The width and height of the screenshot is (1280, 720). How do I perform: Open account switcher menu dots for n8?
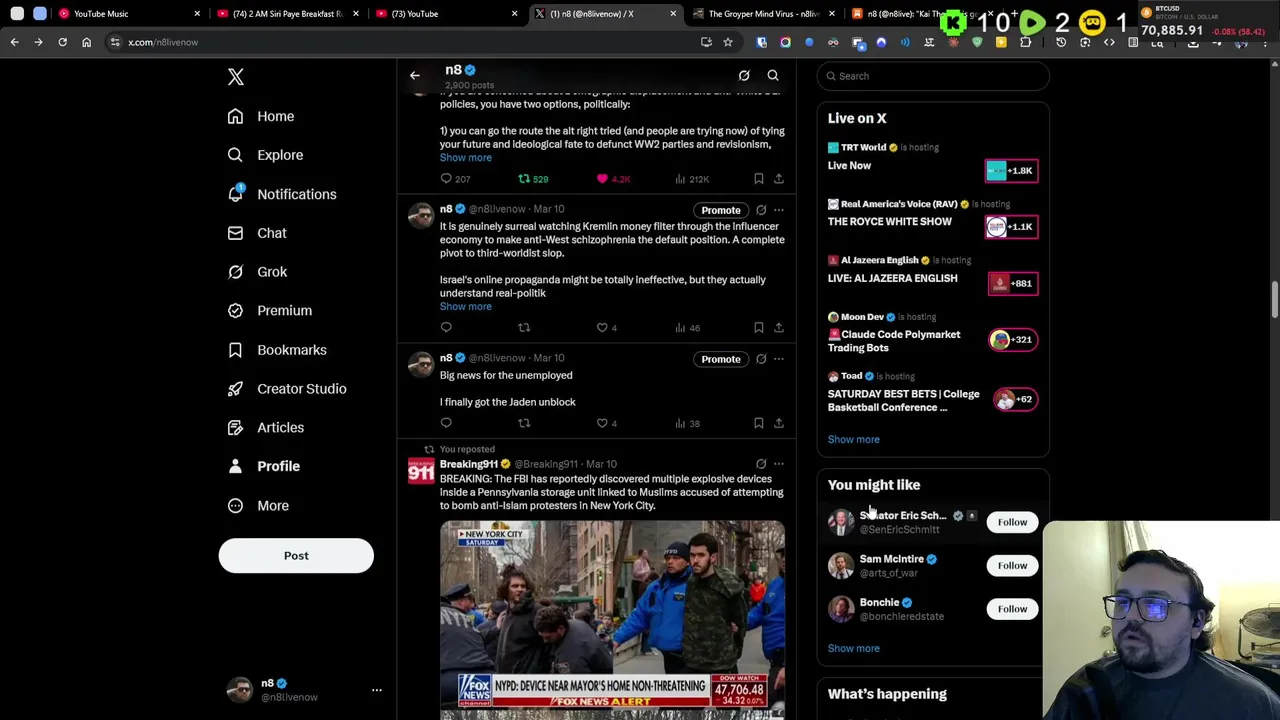point(377,690)
